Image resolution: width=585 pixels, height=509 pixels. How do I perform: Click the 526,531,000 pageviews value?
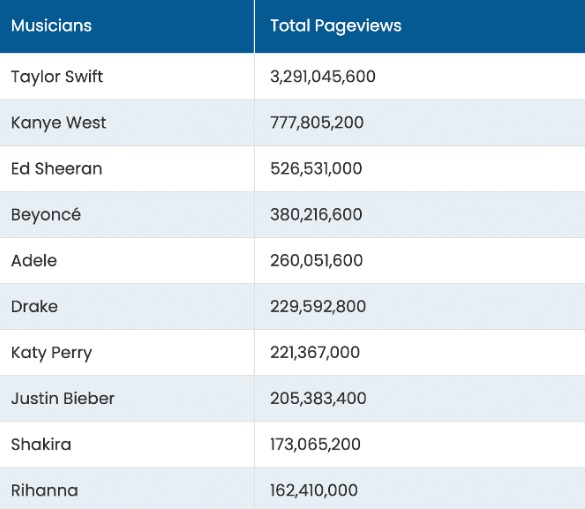[x=316, y=168]
